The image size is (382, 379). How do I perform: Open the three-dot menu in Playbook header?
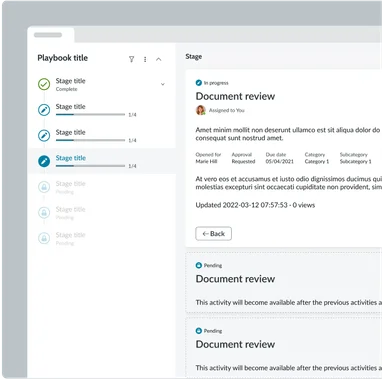(145, 59)
